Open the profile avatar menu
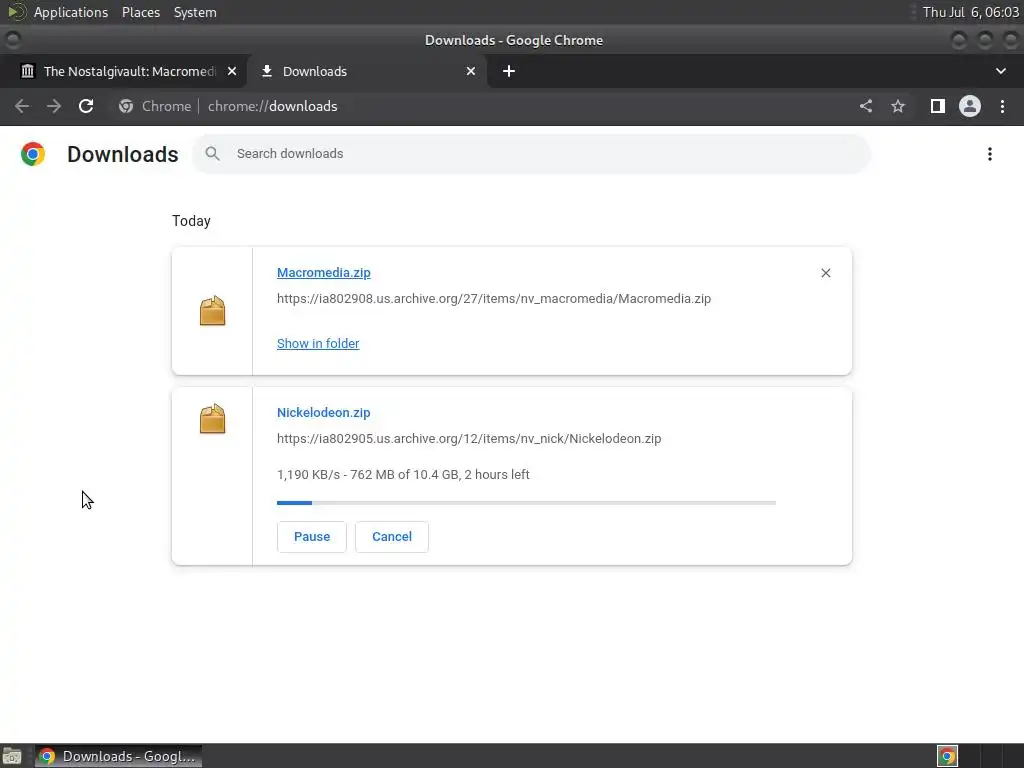 tap(970, 106)
